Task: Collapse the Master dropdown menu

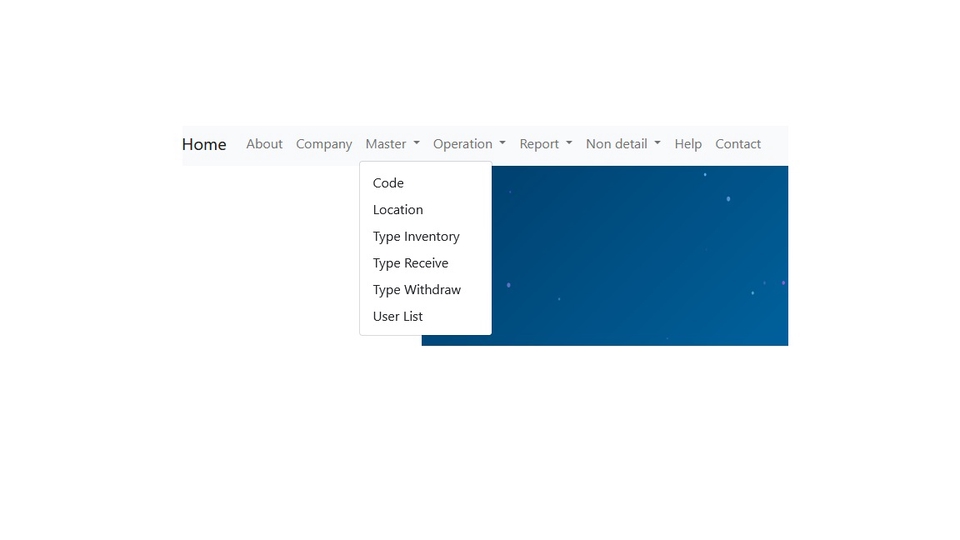Action: [392, 144]
